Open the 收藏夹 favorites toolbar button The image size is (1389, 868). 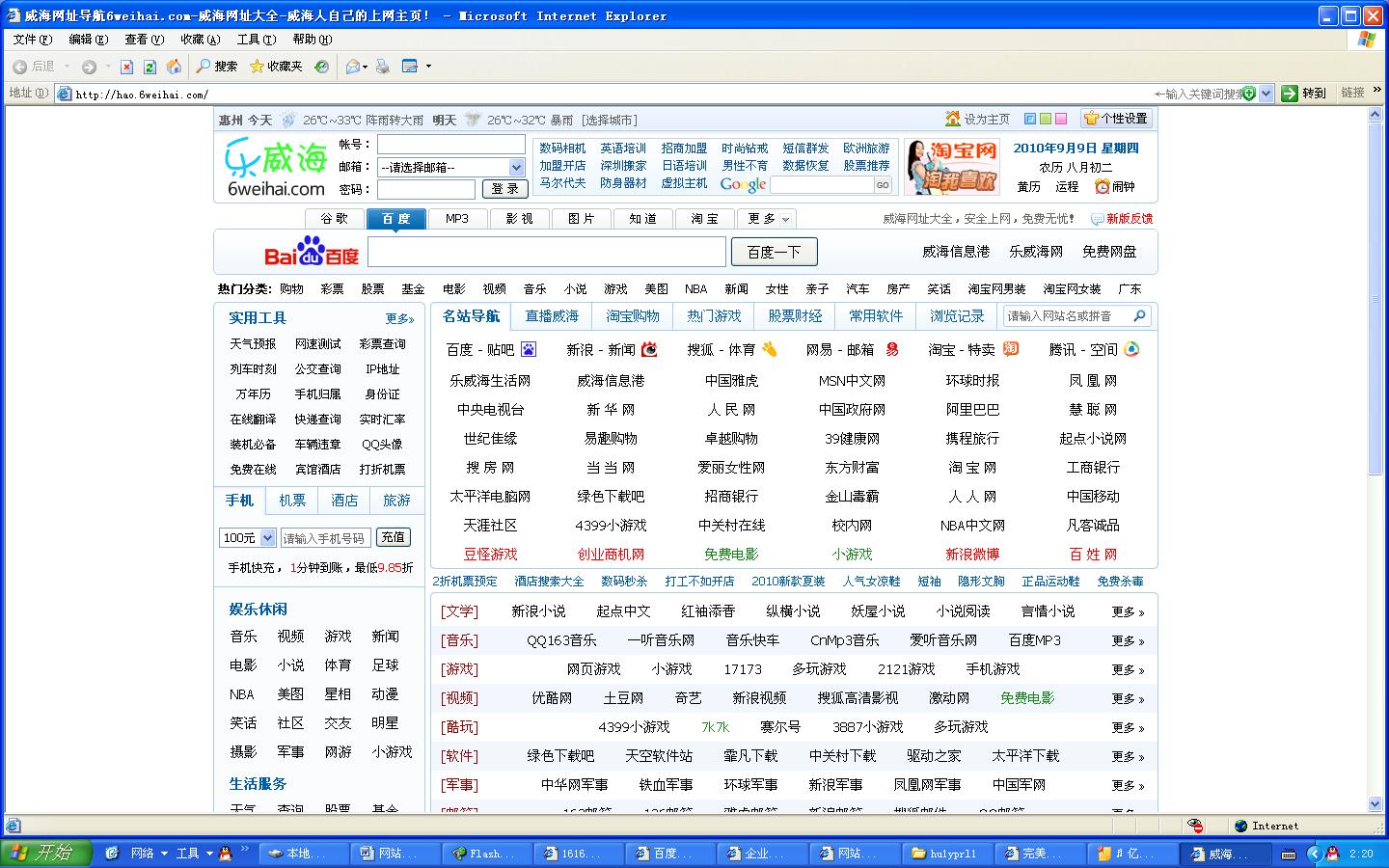tap(276, 67)
